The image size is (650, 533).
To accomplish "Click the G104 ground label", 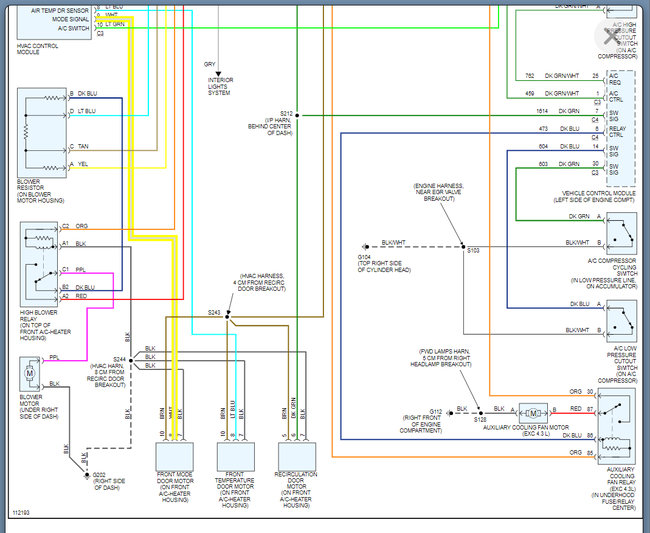I will coord(364,257).
